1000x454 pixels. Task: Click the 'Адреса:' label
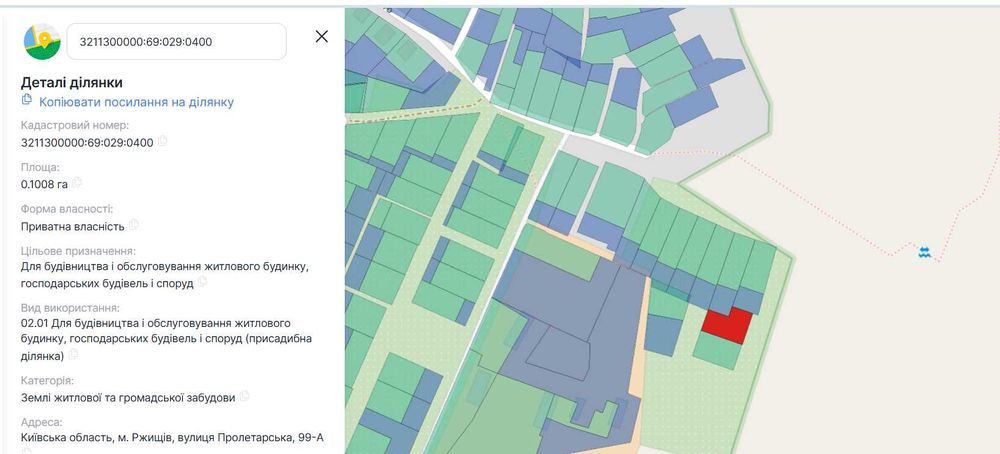41,422
